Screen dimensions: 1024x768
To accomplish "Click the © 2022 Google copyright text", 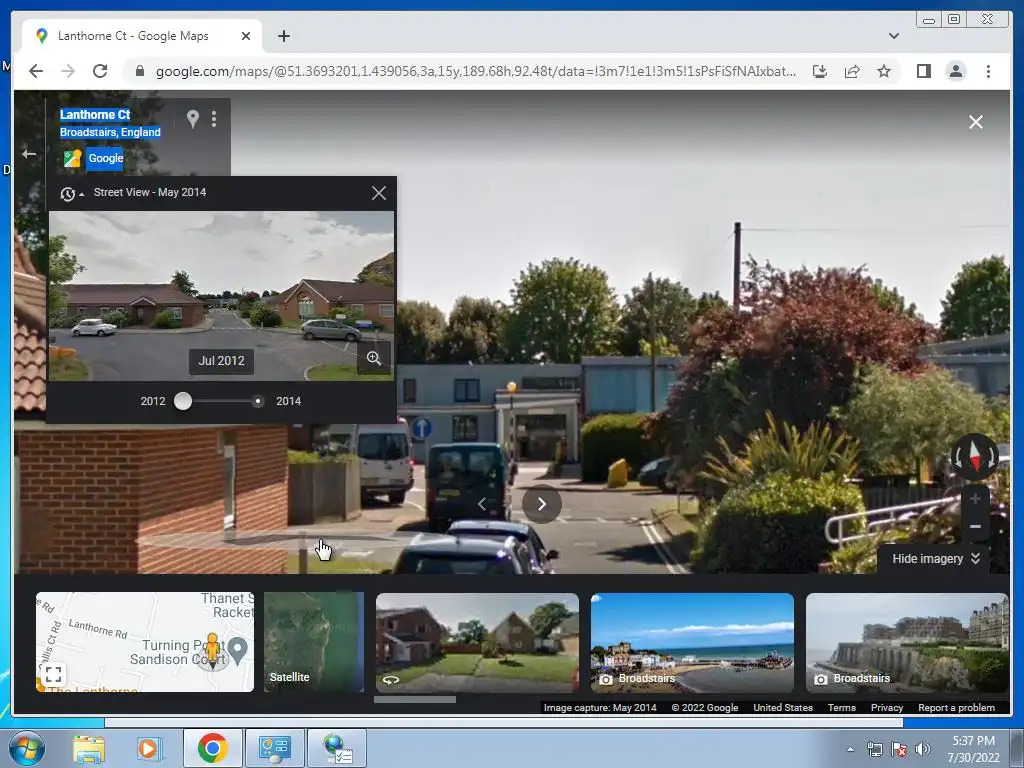I will [705, 707].
